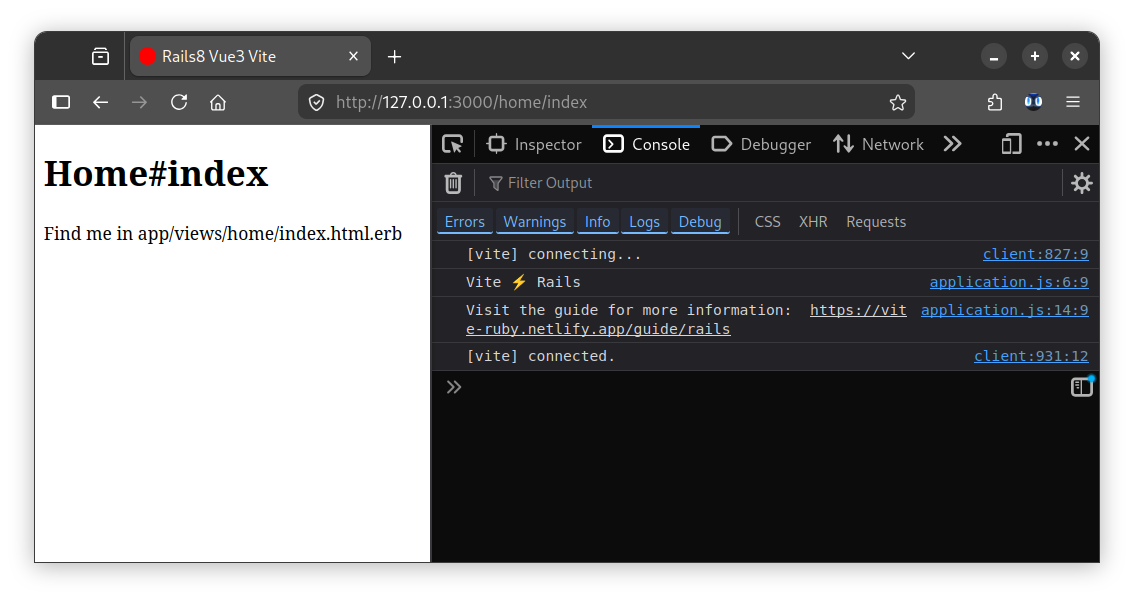Open client:827:9 source link
1134x600 pixels.
1036,254
